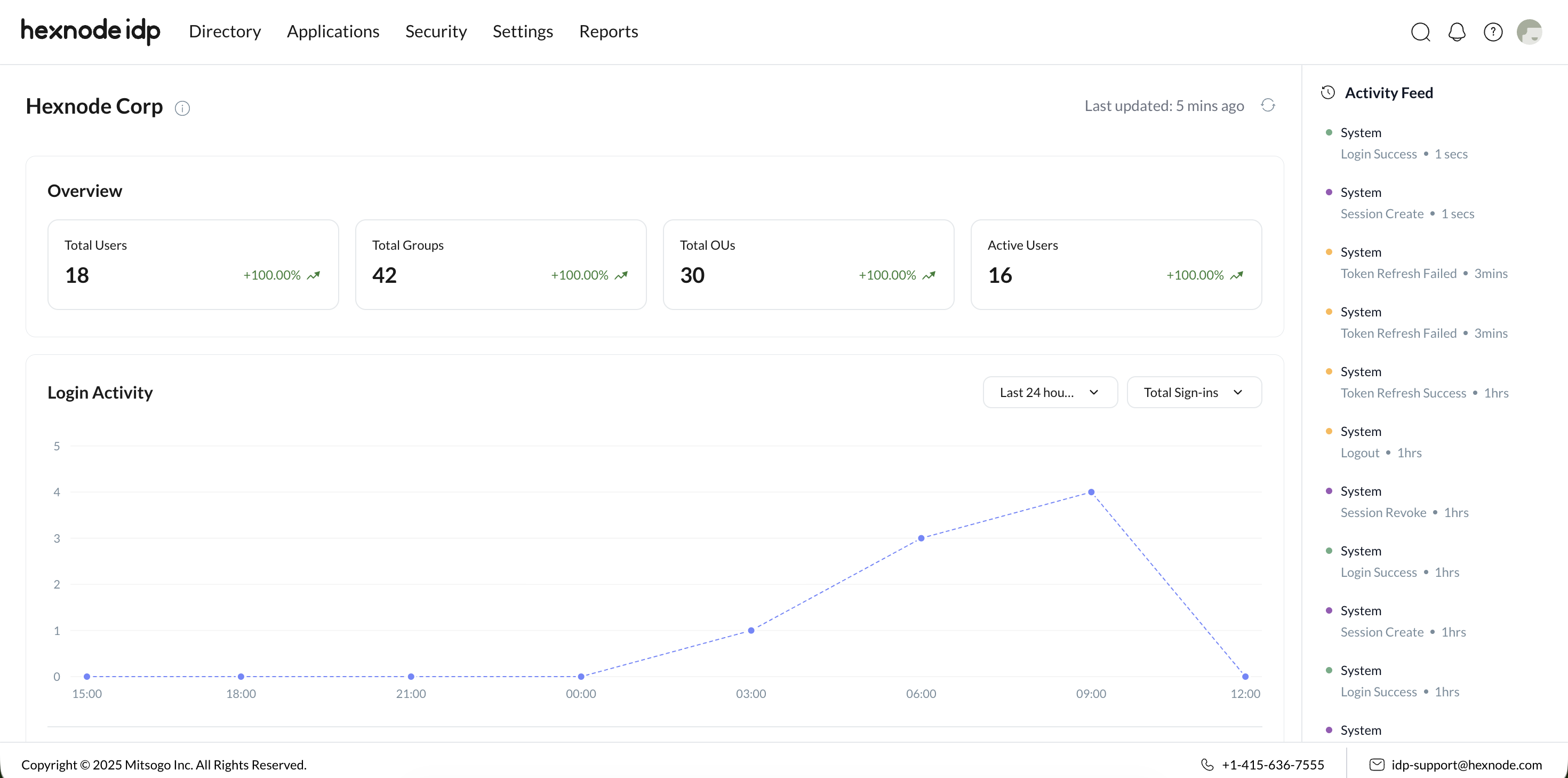
Task: Click the Hexnode Corp heading
Action: point(94,107)
